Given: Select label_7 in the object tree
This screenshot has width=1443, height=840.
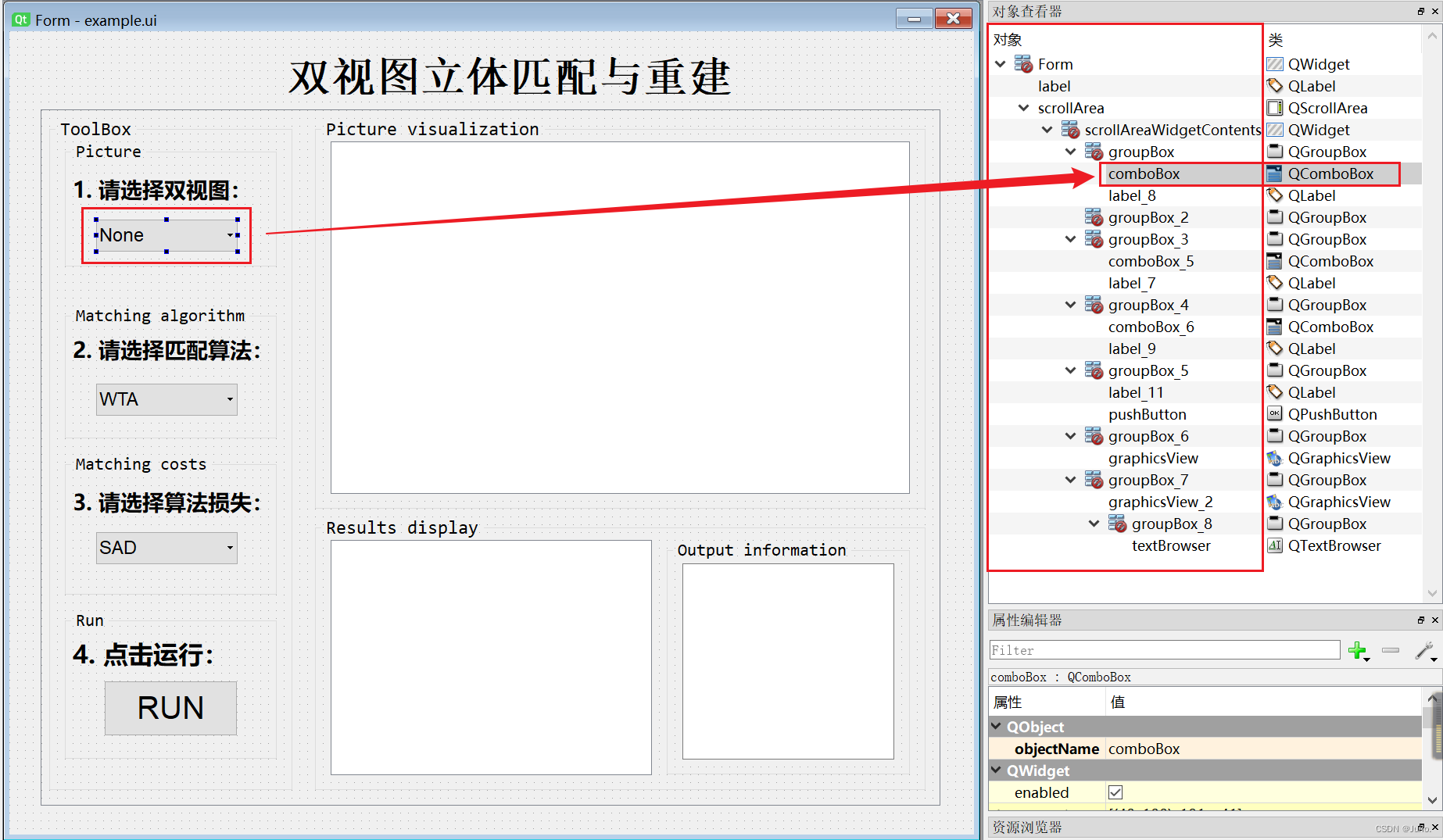Looking at the screenshot, I should (1131, 283).
